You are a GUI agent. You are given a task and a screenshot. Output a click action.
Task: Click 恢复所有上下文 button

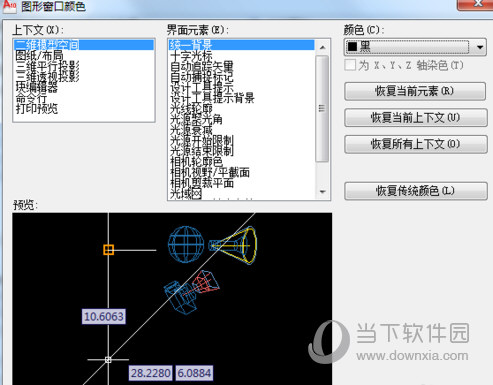pos(416,144)
